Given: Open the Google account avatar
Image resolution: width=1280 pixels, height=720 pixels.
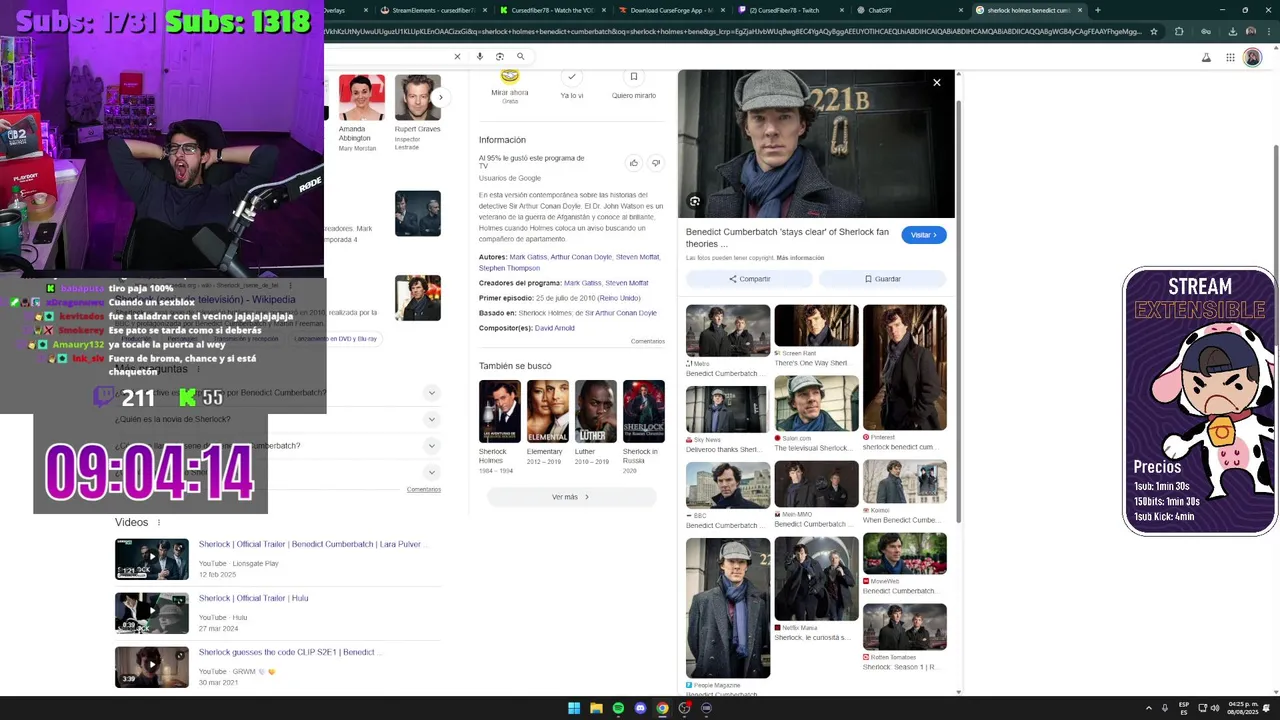Looking at the screenshot, I should pos(1253,57).
